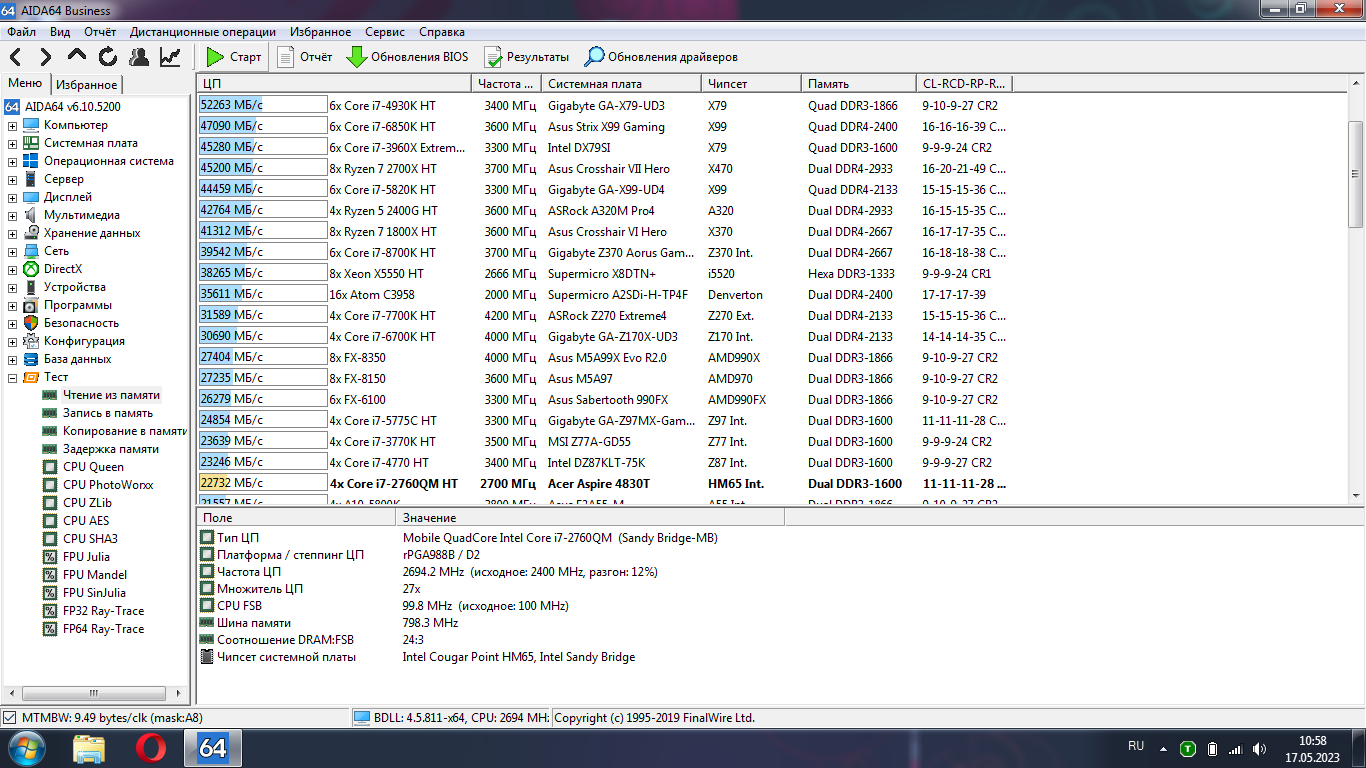Select the AIDA64 v6.10.5200 root node

click(x=73, y=106)
